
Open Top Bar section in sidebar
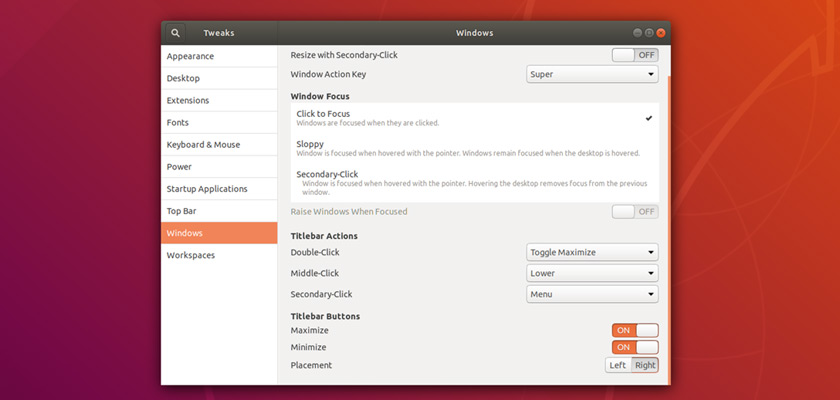(219, 211)
